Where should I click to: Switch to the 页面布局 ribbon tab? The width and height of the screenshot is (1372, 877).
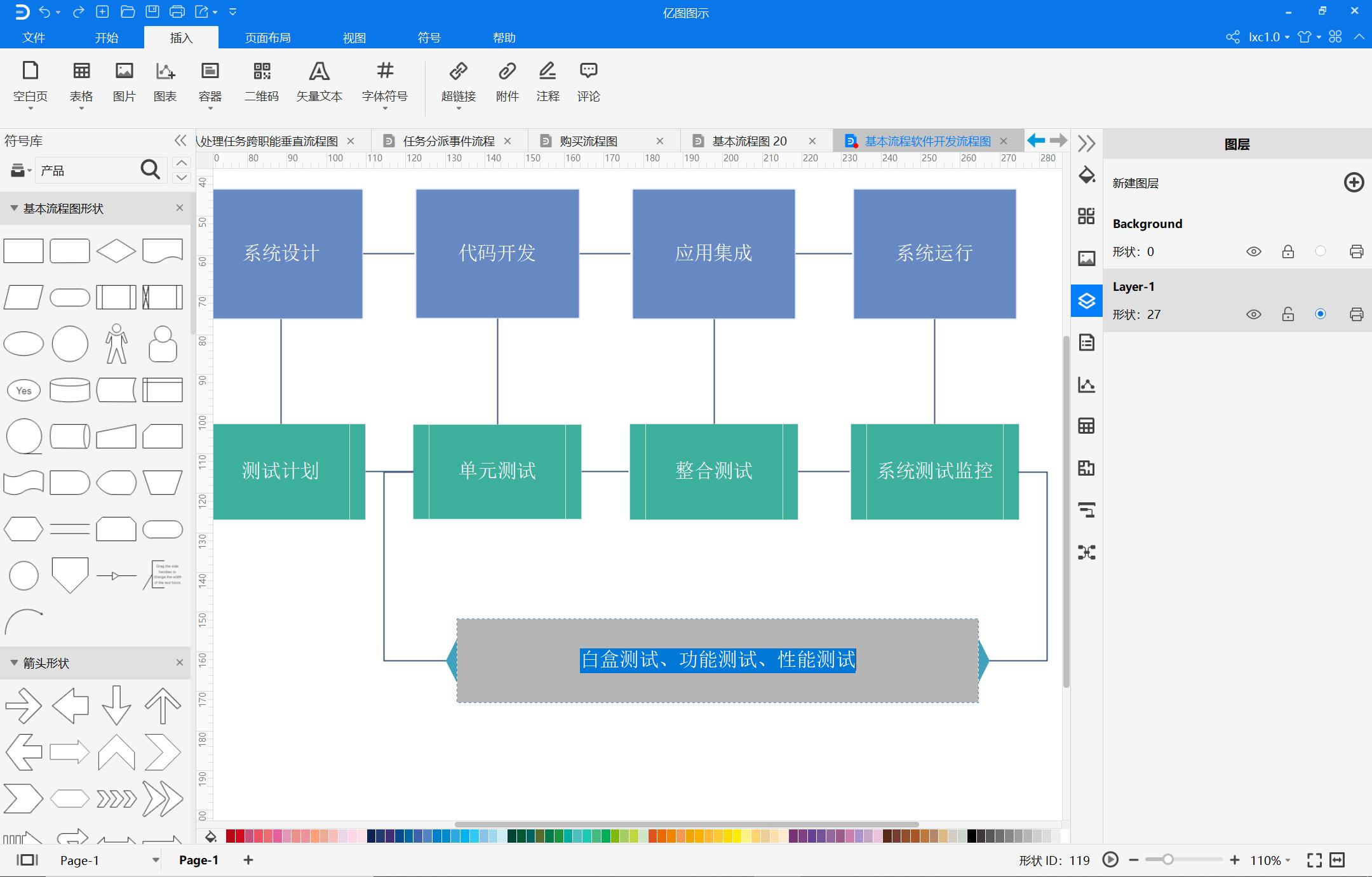tap(267, 37)
